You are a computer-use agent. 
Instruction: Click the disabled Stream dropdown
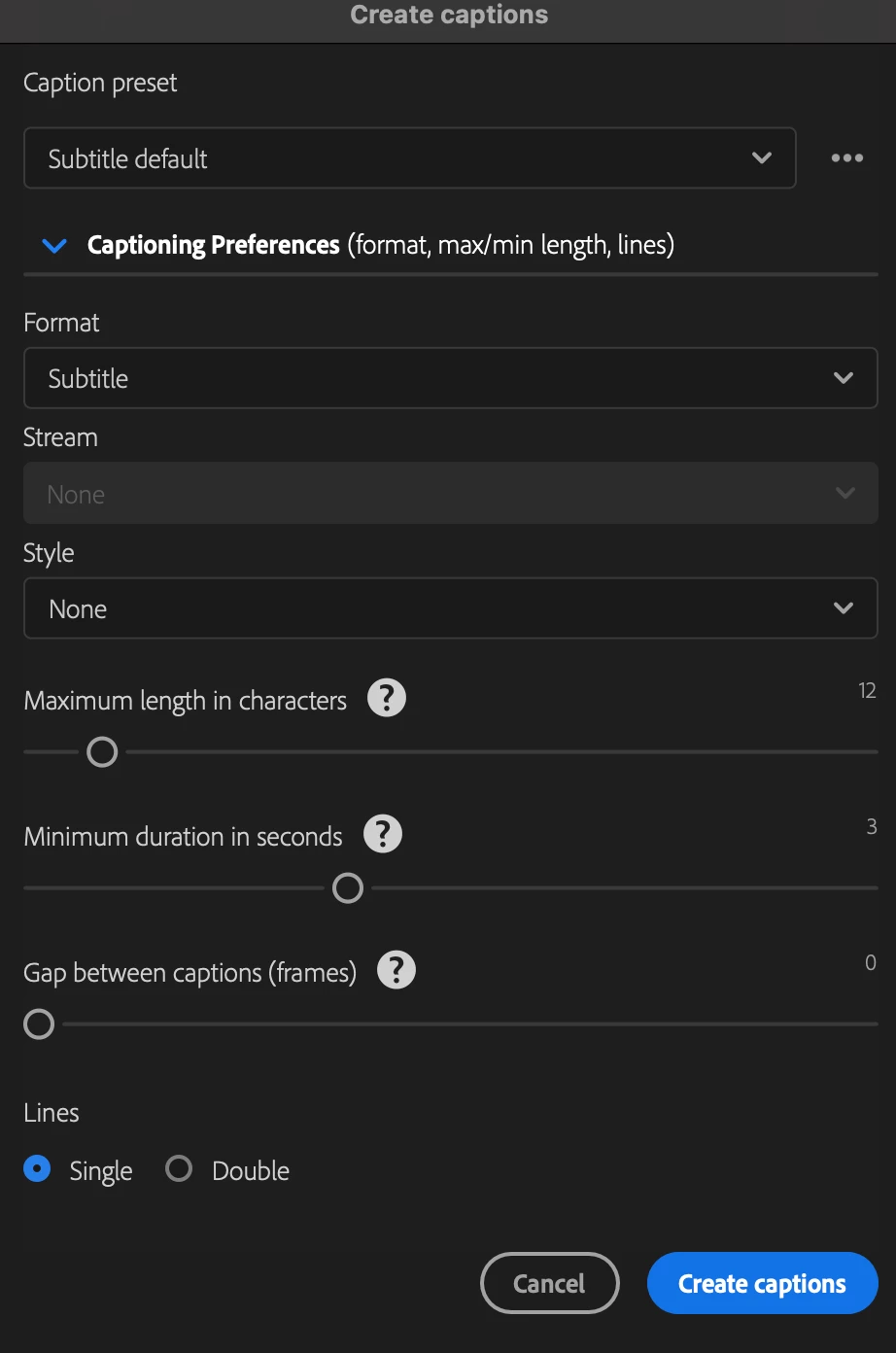pos(450,494)
